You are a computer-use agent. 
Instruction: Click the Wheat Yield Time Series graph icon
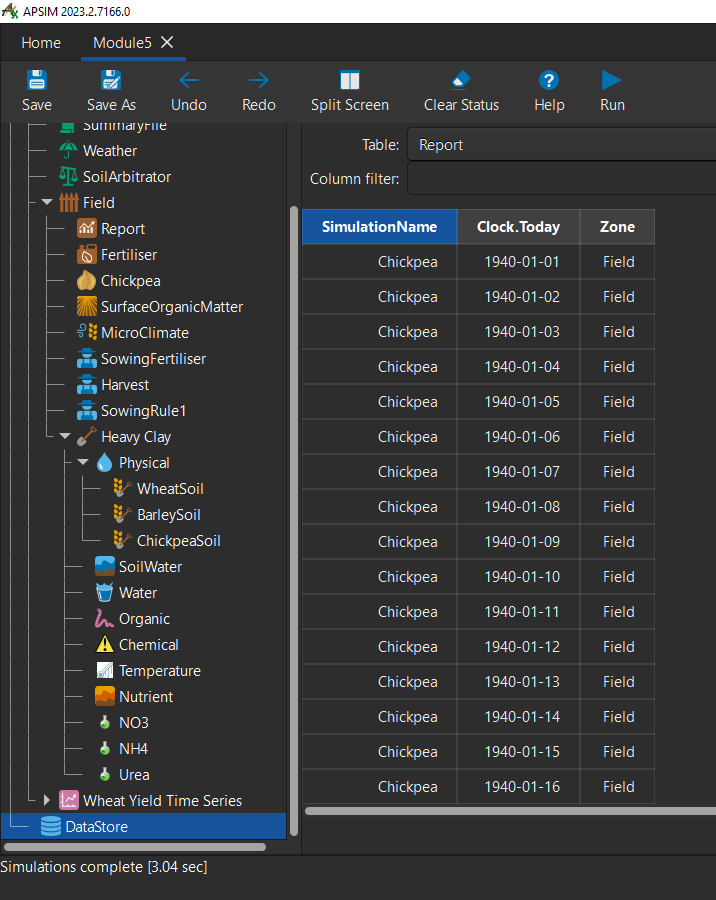68,800
